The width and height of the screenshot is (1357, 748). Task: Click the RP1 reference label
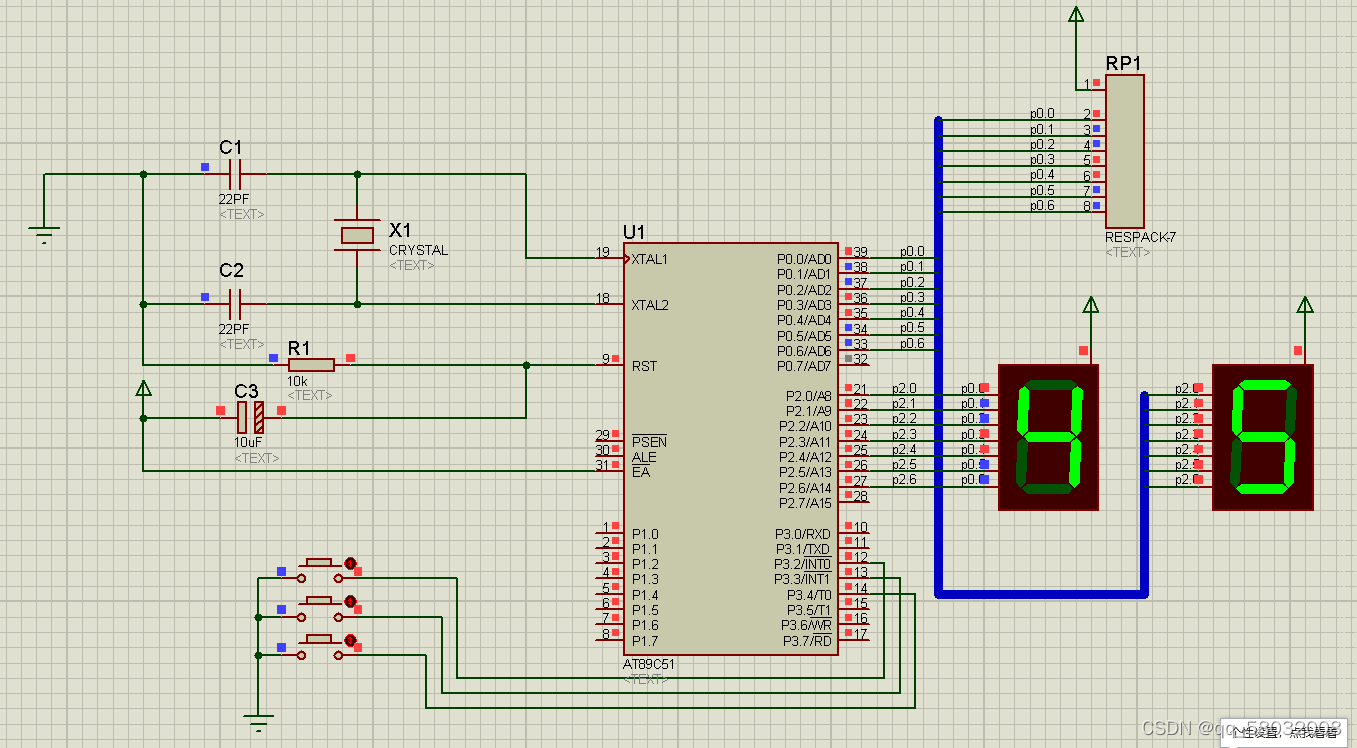pyautogui.click(x=1124, y=63)
